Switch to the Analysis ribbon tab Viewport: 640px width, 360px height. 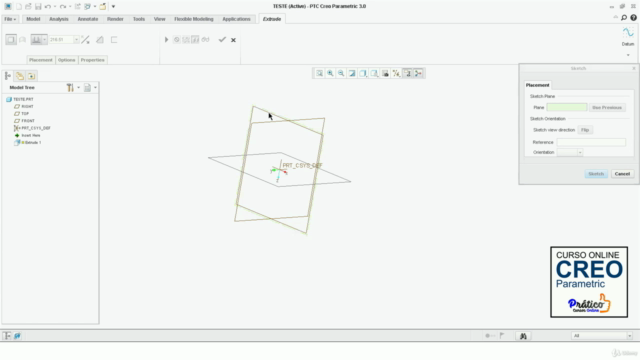(x=59, y=19)
